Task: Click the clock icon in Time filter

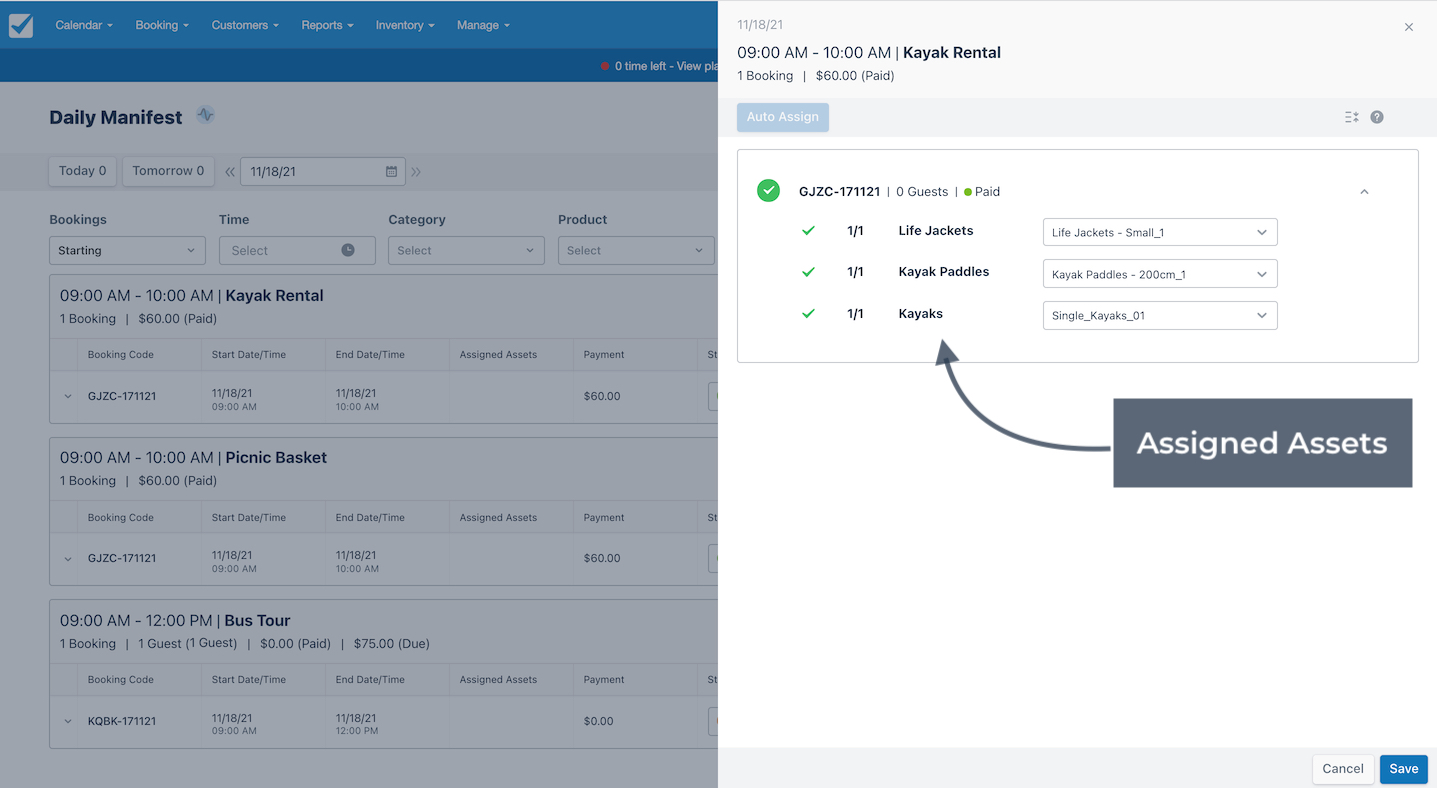Action: 348,250
